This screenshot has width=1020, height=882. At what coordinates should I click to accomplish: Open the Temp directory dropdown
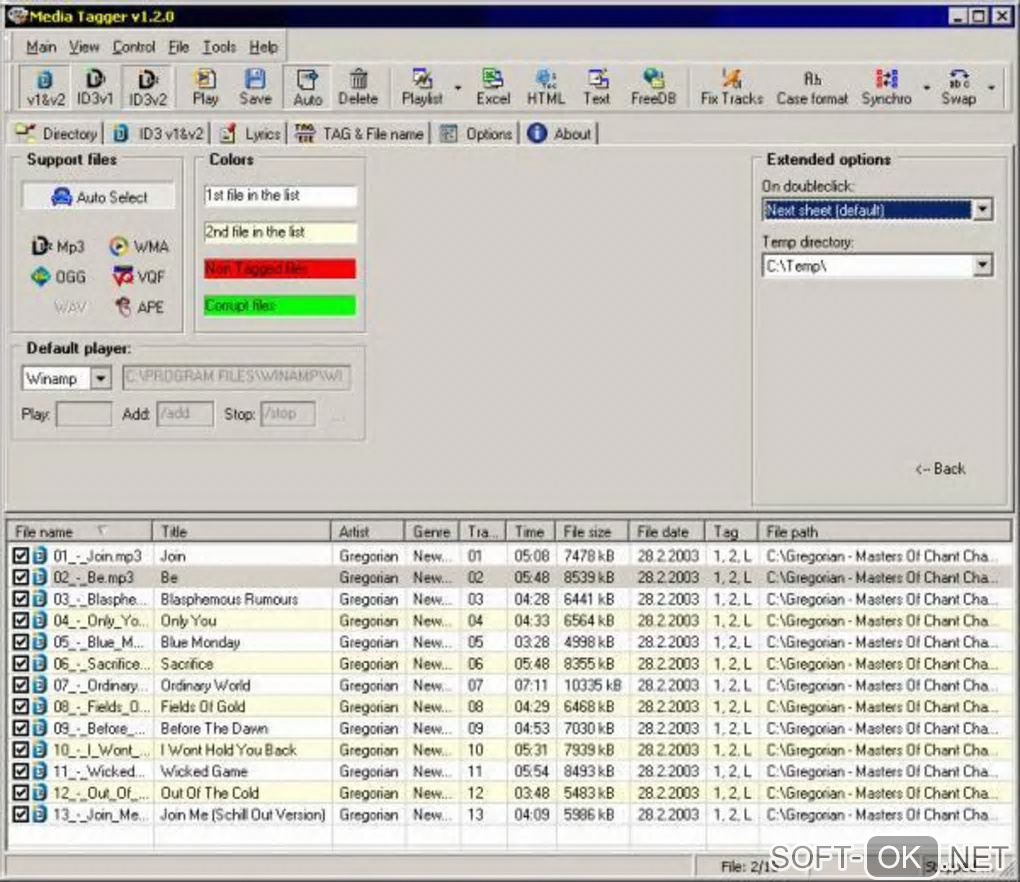pyautogui.click(x=982, y=266)
